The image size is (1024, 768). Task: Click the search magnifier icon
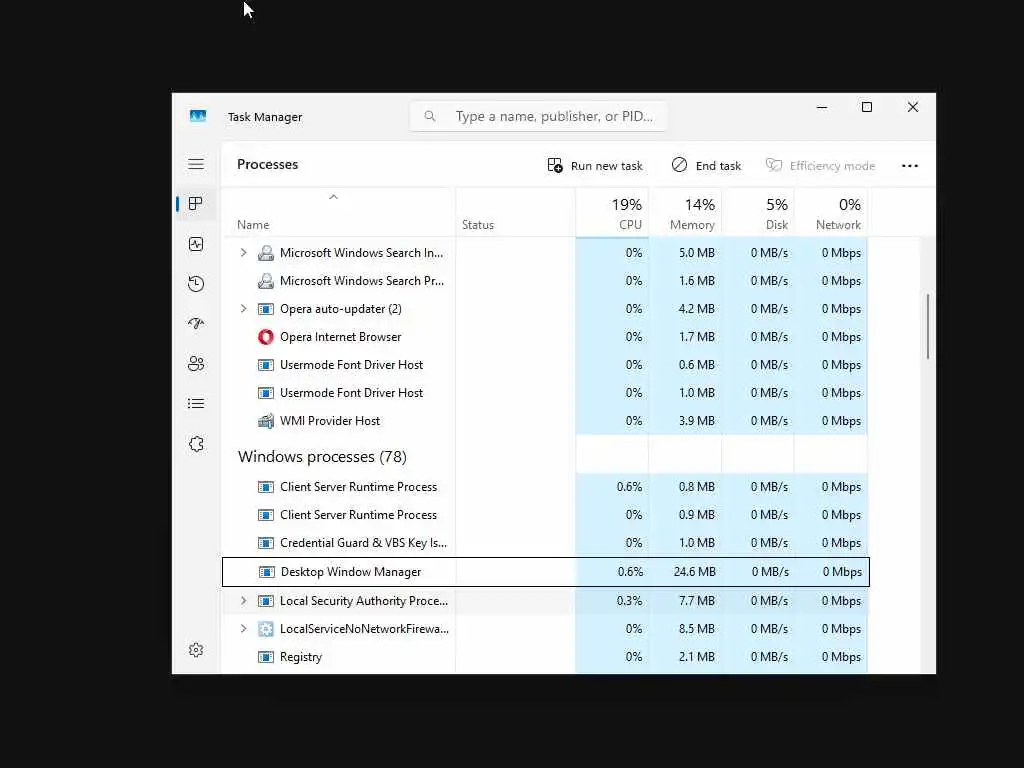pyautogui.click(x=430, y=116)
